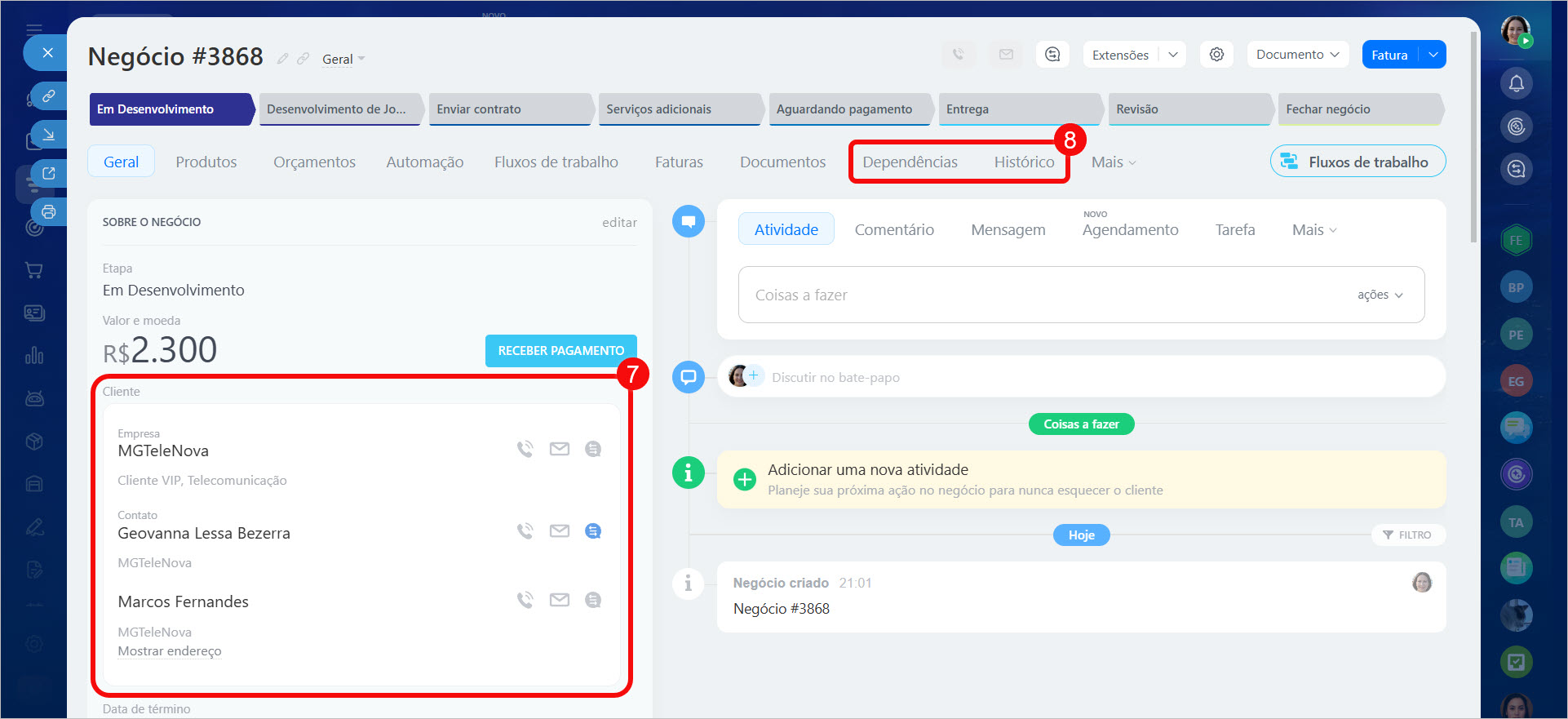
Task: Click the RECEBER PAGAMENTO button
Action: (x=560, y=351)
